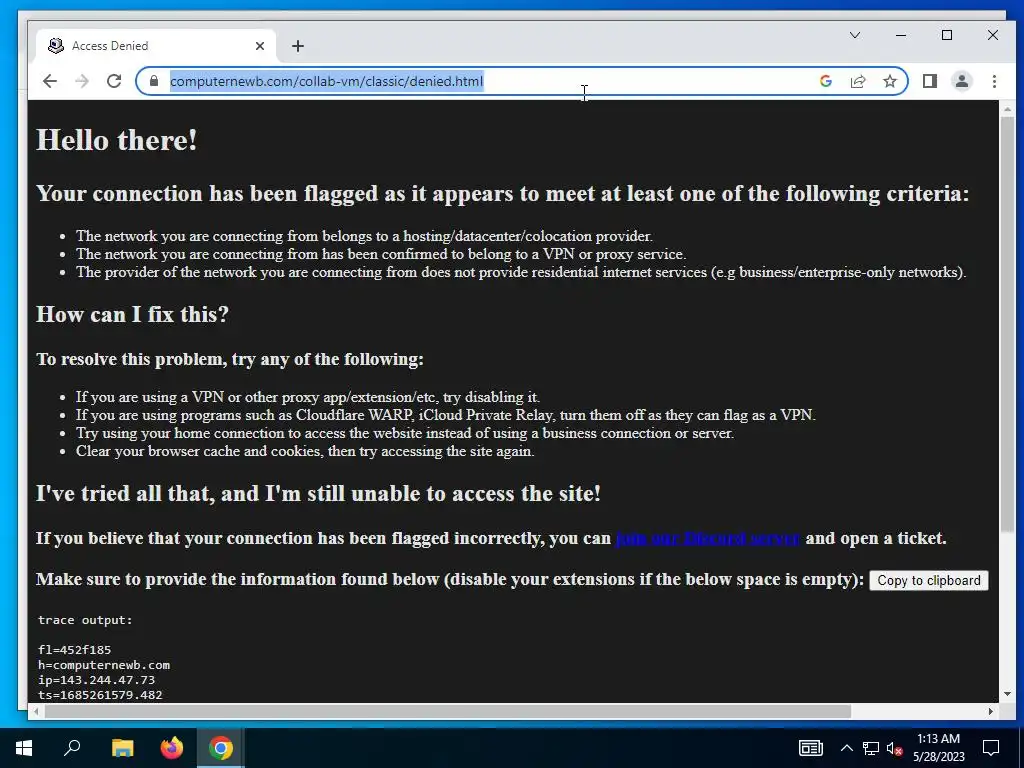Screen dimensions: 1024x768
Task: Click the bullet about using home connection
Action: click(405, 434)
